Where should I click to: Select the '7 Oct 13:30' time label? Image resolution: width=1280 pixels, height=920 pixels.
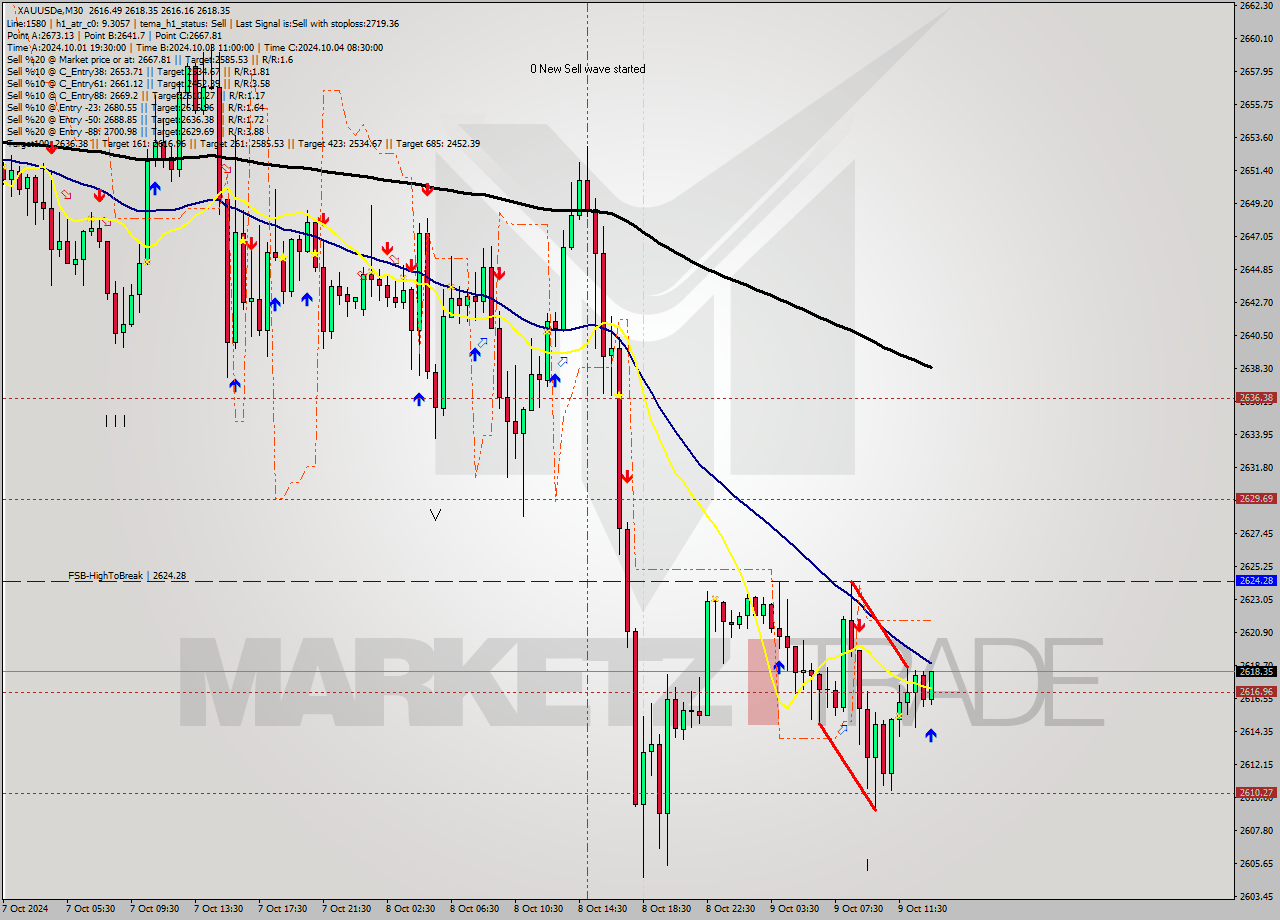point(218,909)
